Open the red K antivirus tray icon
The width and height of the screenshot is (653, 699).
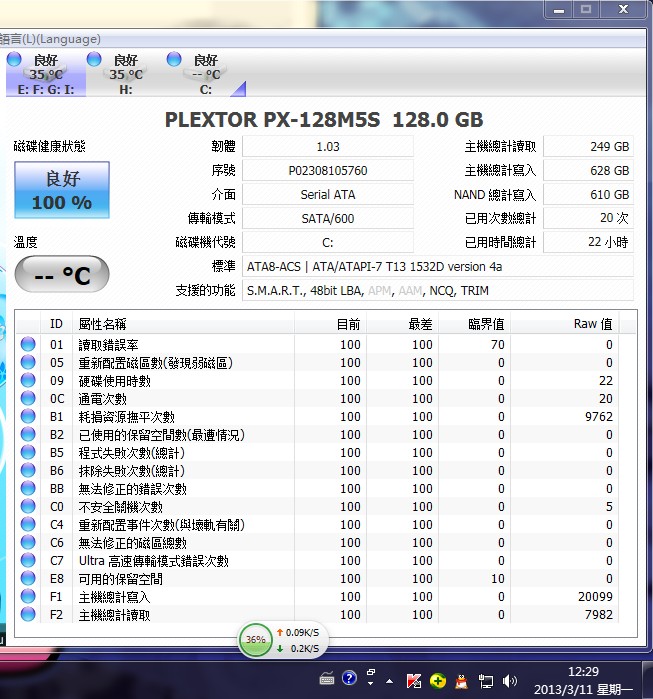coord(414,681)
